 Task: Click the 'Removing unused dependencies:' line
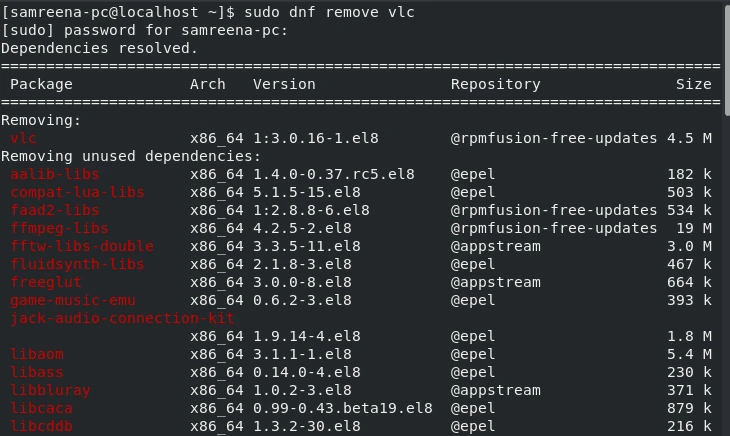131,156
